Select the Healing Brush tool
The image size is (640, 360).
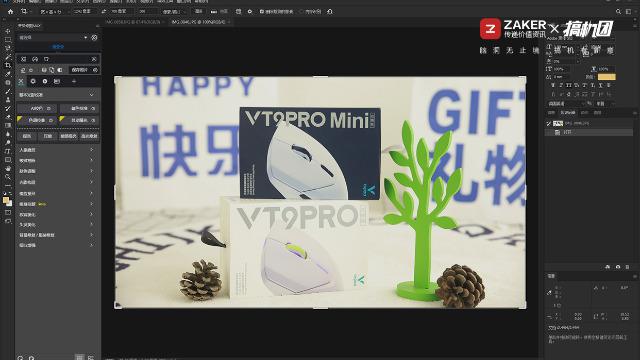coord(8,82)
